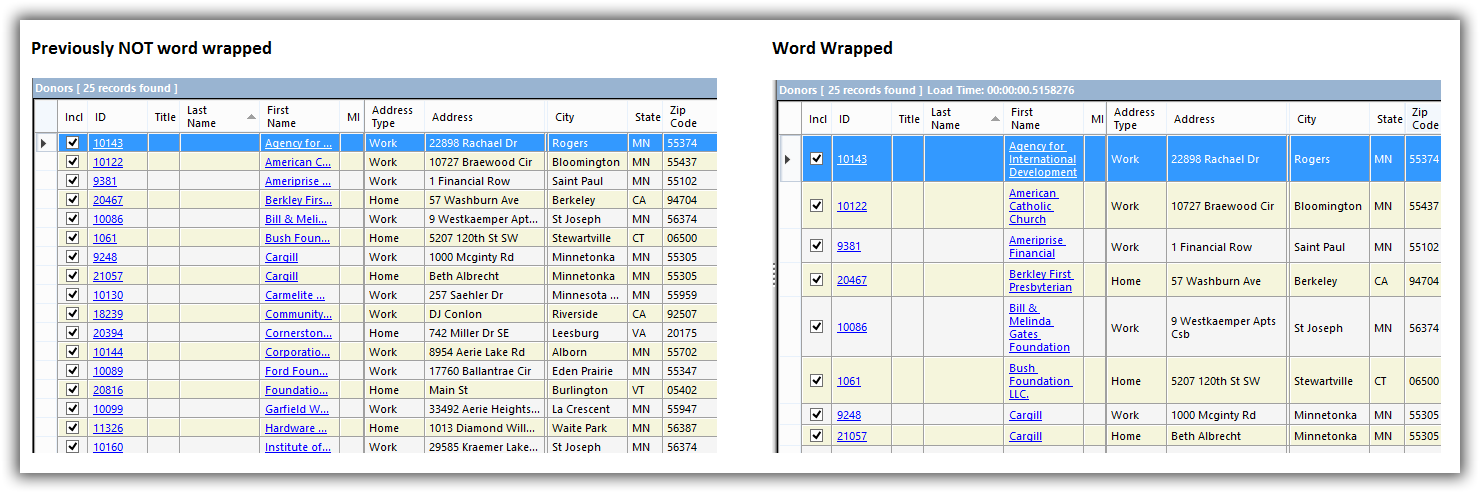The width and height of the screenshot is (1480, 493).
Task: Uncheck the Incl checkbox for donor 10130
Action: (72, 295)
